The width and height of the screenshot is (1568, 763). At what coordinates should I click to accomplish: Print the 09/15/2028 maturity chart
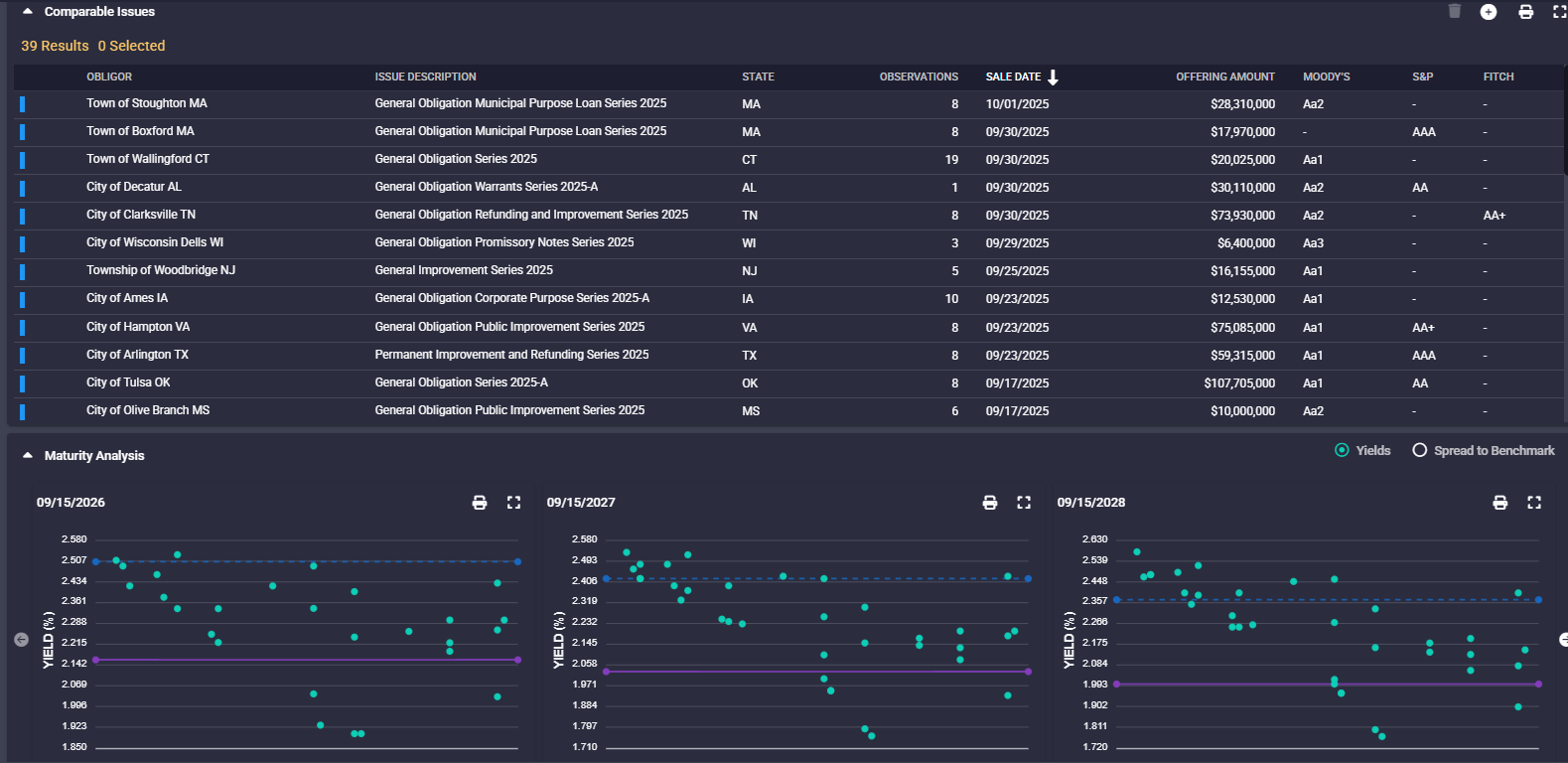tap(1500, 503)
